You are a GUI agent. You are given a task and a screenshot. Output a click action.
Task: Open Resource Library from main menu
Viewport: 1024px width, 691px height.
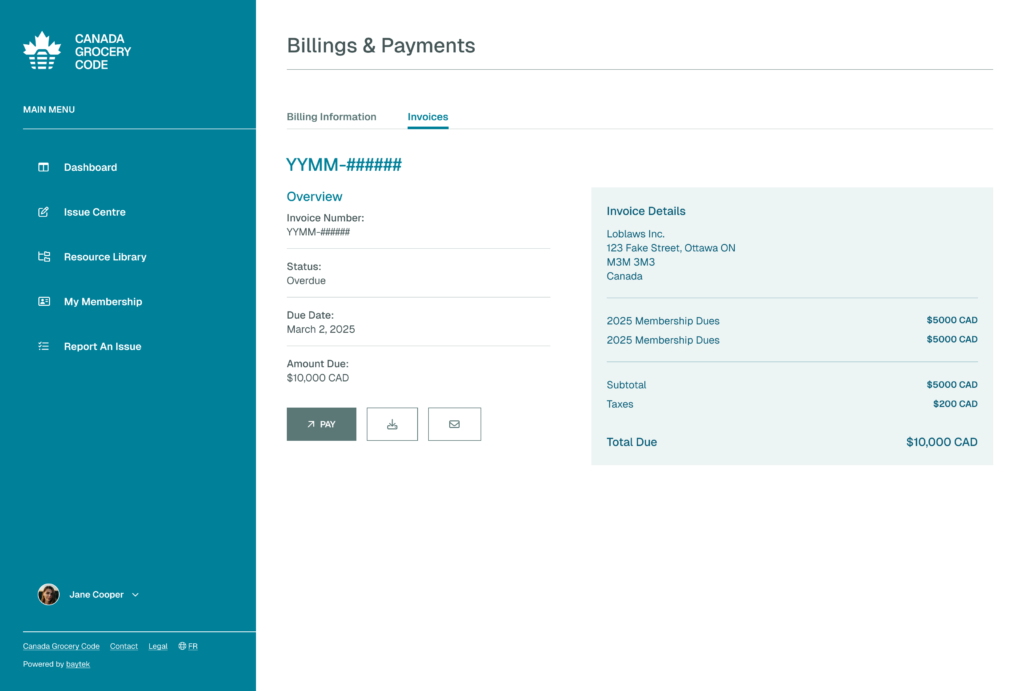click(105, 257)
